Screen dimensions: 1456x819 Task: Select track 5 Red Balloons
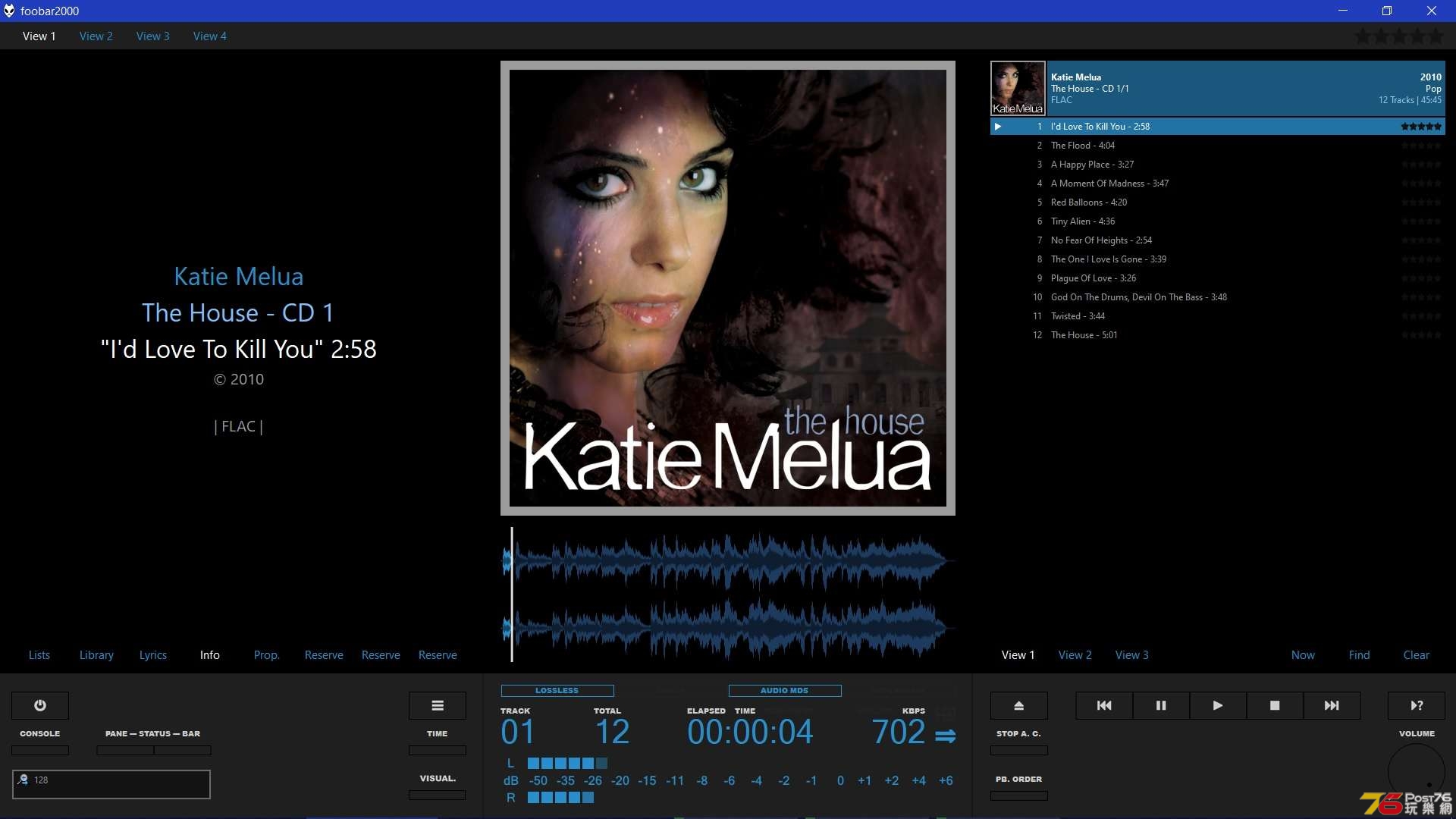point(1218,202)
